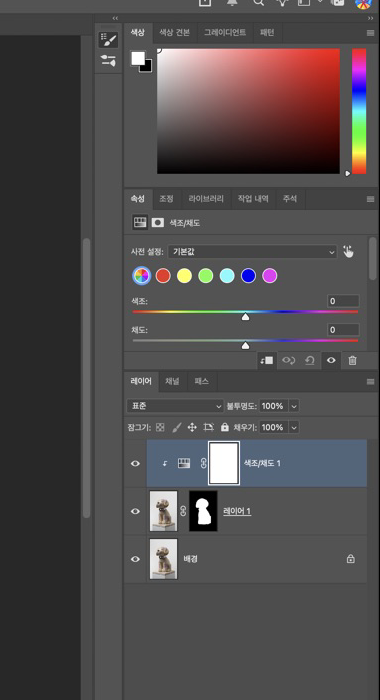
Task: Click the view previous state icon
Action: [288, 360]
